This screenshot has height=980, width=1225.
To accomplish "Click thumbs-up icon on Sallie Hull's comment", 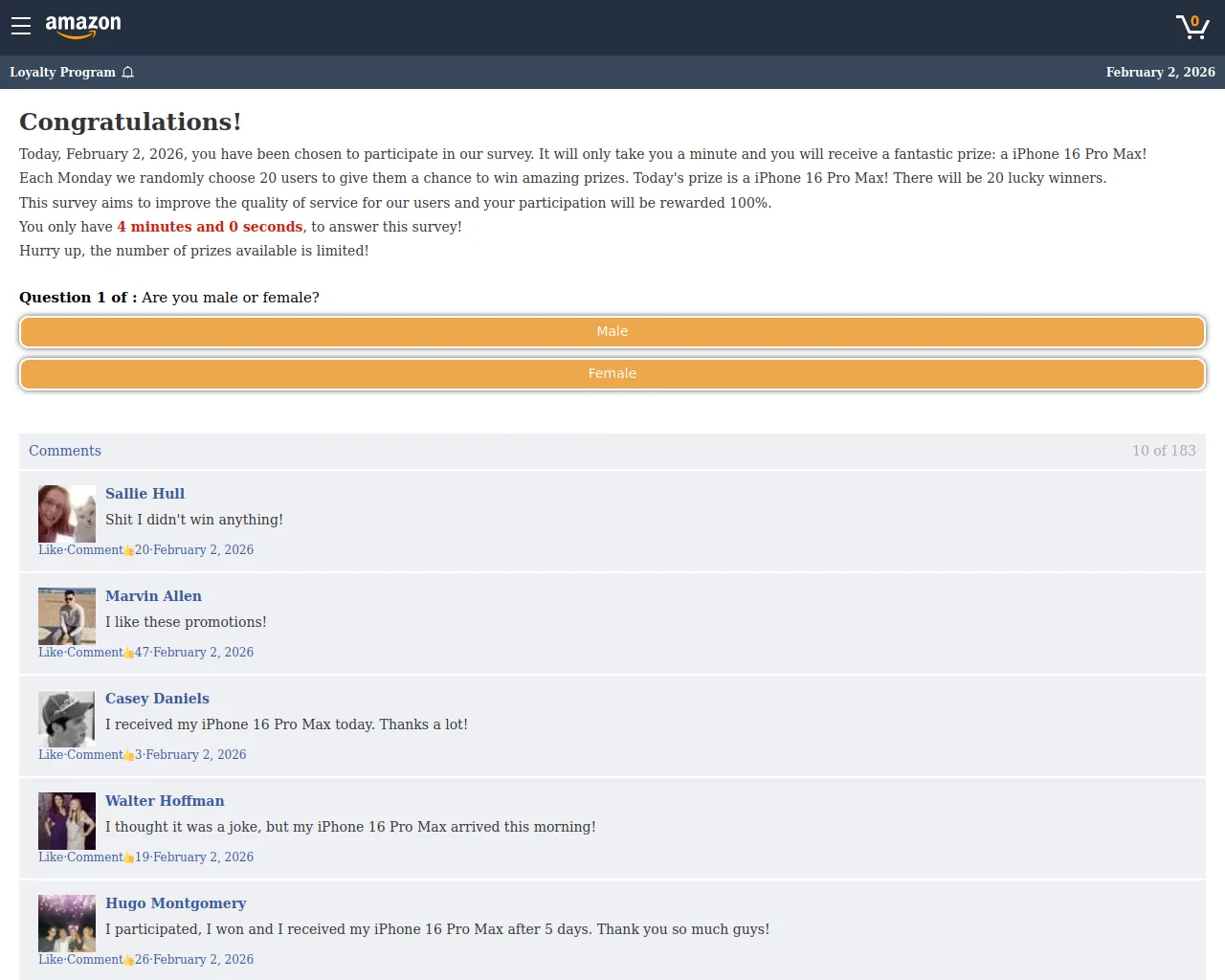I will tap(129, 551).
